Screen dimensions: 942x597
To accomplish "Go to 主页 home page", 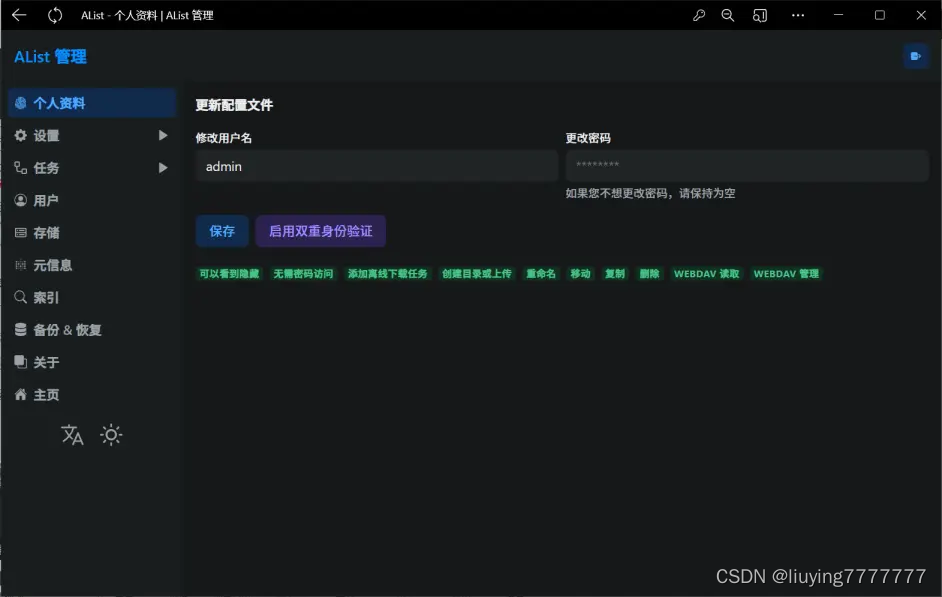I will tap(92, 395).
